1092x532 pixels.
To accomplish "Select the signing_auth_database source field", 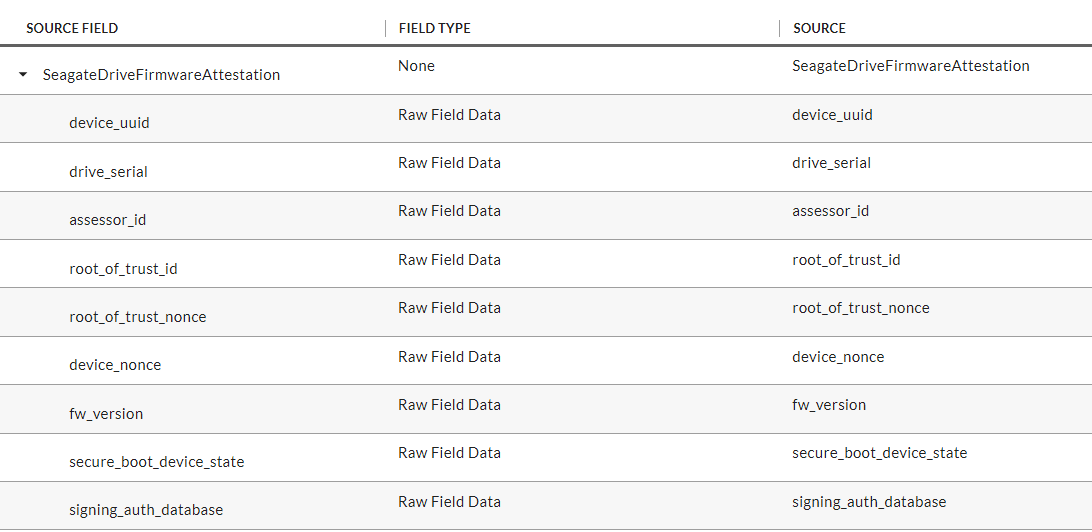I will [x=146, y=510].
